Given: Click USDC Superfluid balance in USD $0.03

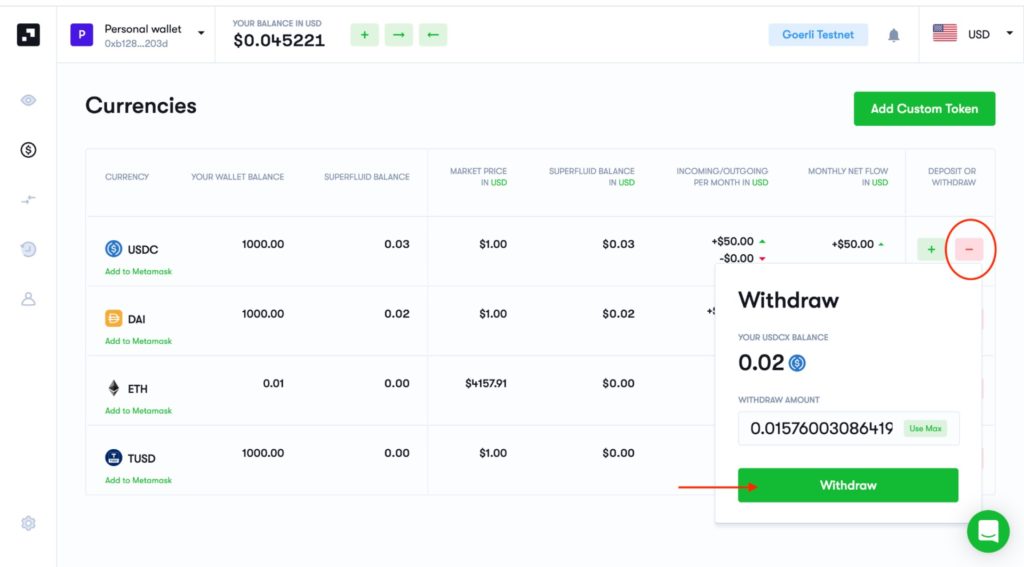Looking at the screenshot, I should [x=618, y=244].
